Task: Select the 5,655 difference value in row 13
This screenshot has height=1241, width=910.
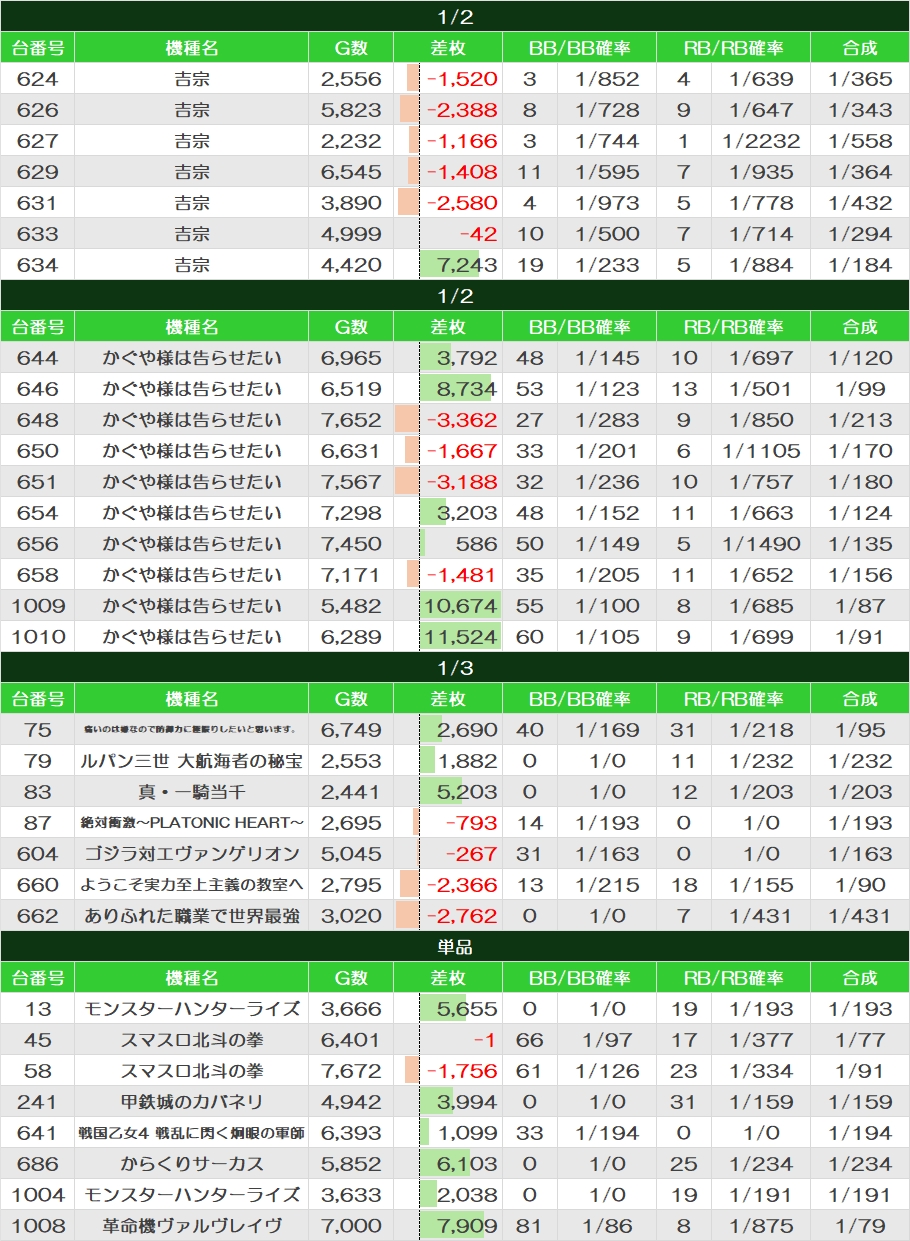Action: pos(467,1009)
